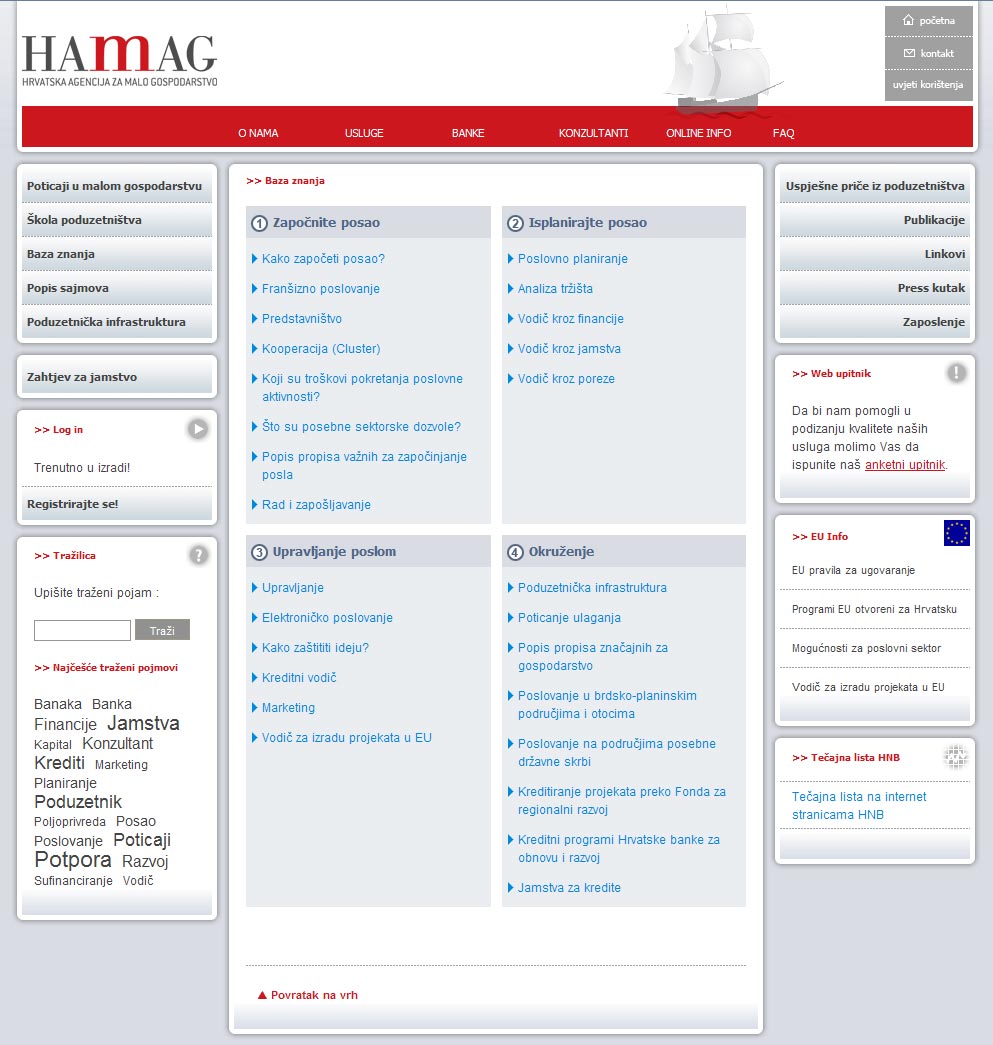Open the 'Kako započeti posao?' link
Image resolution: width=993 pixels, height=1045 pixels.
[323, 259]
